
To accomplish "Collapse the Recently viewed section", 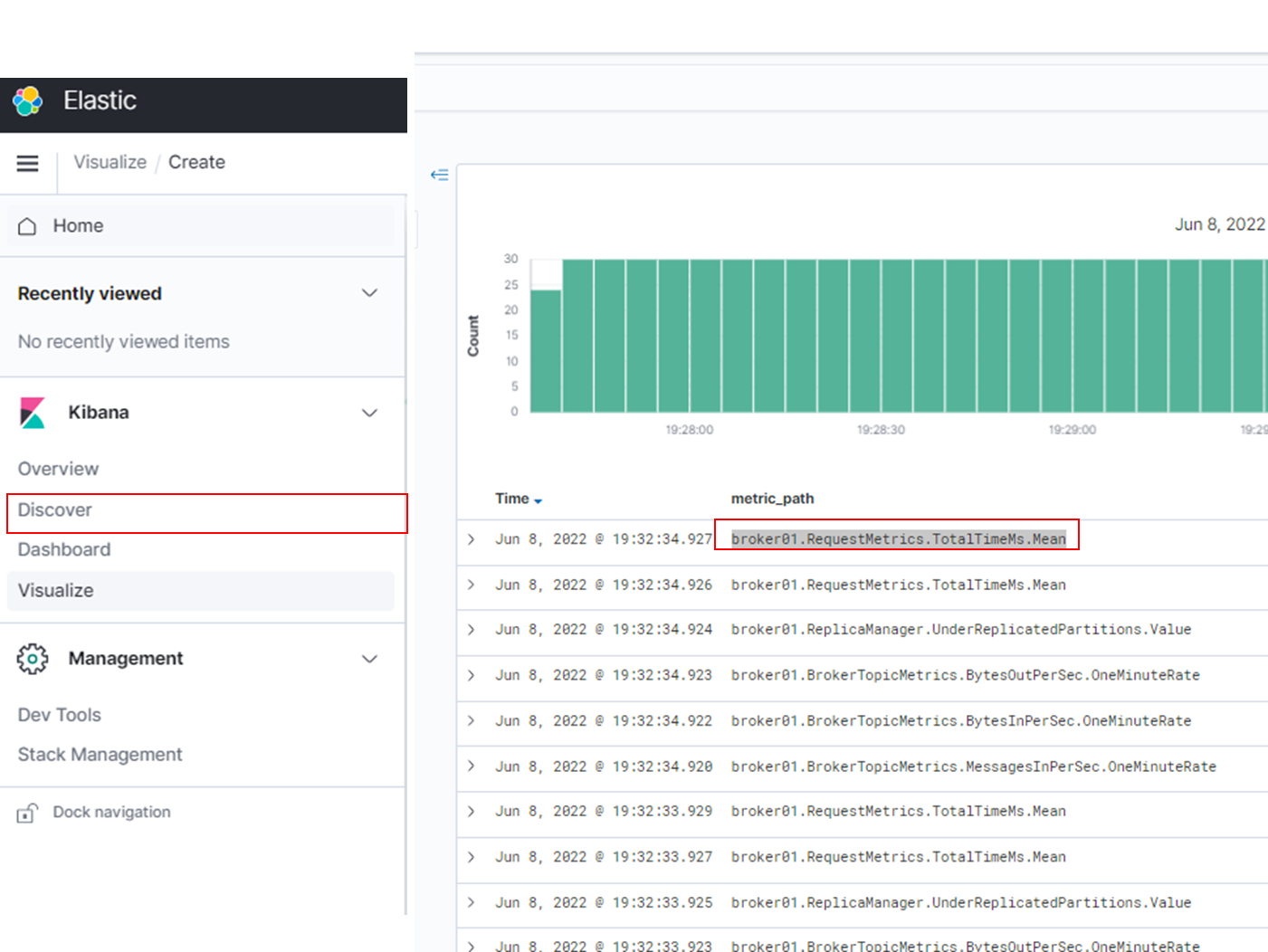I will pyautogui.click(x=369, y=293).
